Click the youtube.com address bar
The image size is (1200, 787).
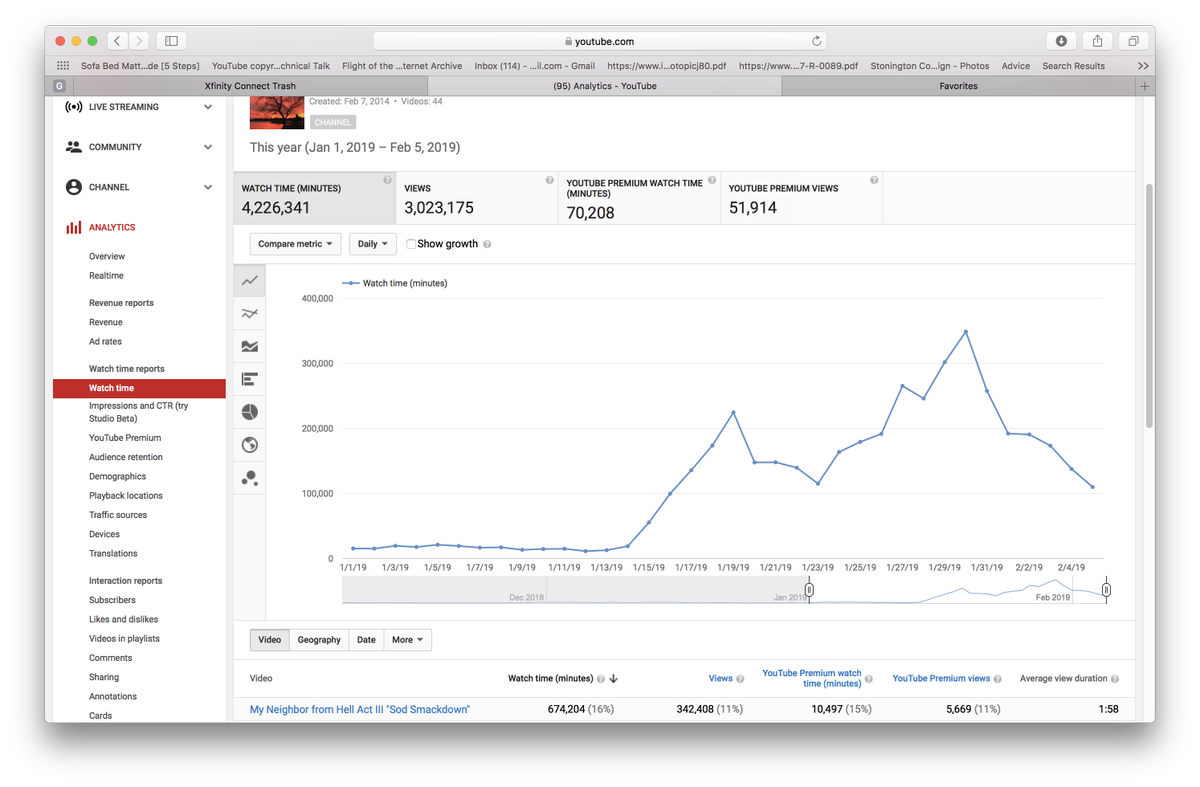tap(600, 41)
